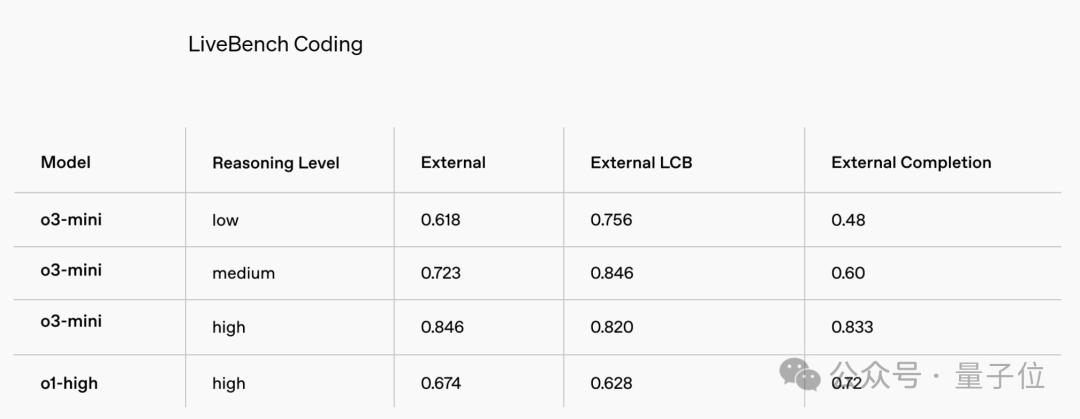Click the External LCB column header
This screenshot has height=419, width=1080.
[x=641, y=162]
